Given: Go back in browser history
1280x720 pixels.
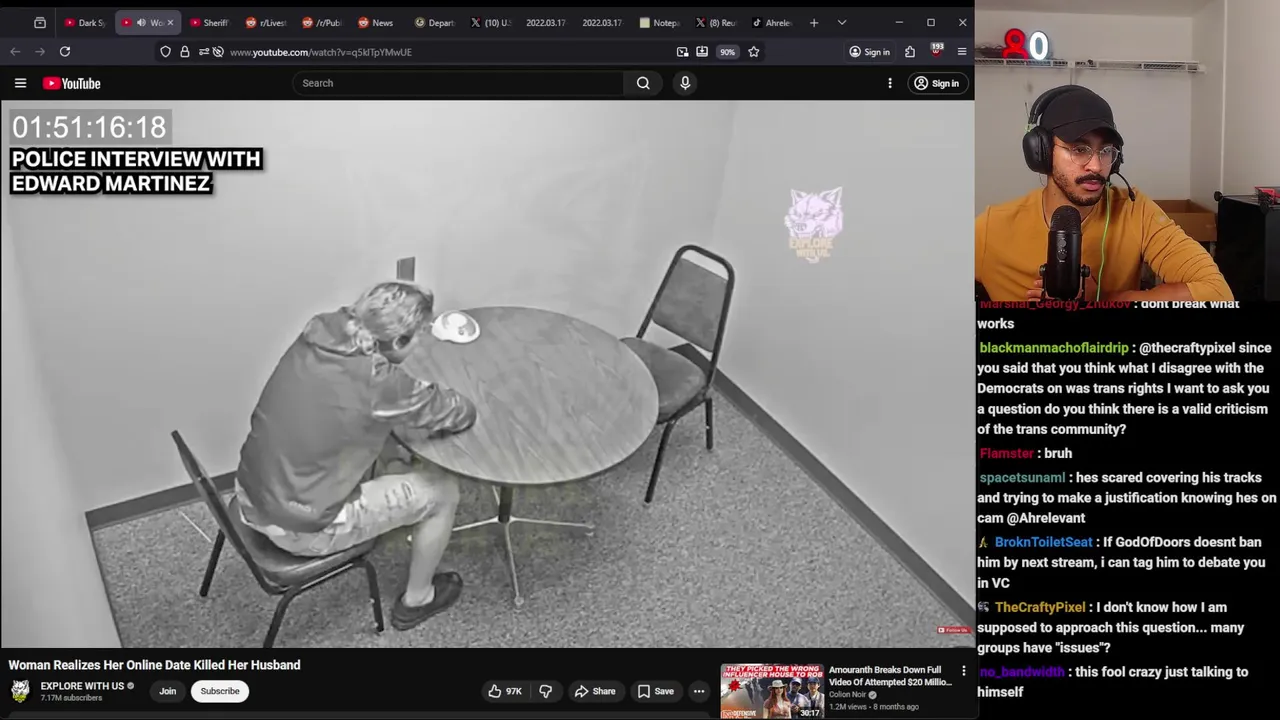Looking at the screenshot, I should point(15,52).
